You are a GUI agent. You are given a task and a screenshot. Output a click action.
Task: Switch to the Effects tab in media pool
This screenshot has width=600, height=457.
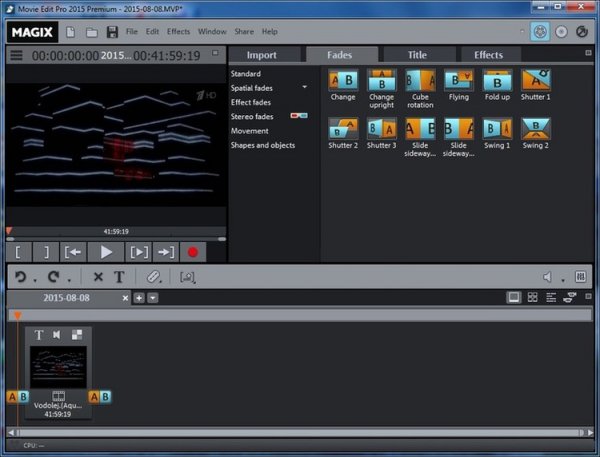pos(490,55)
